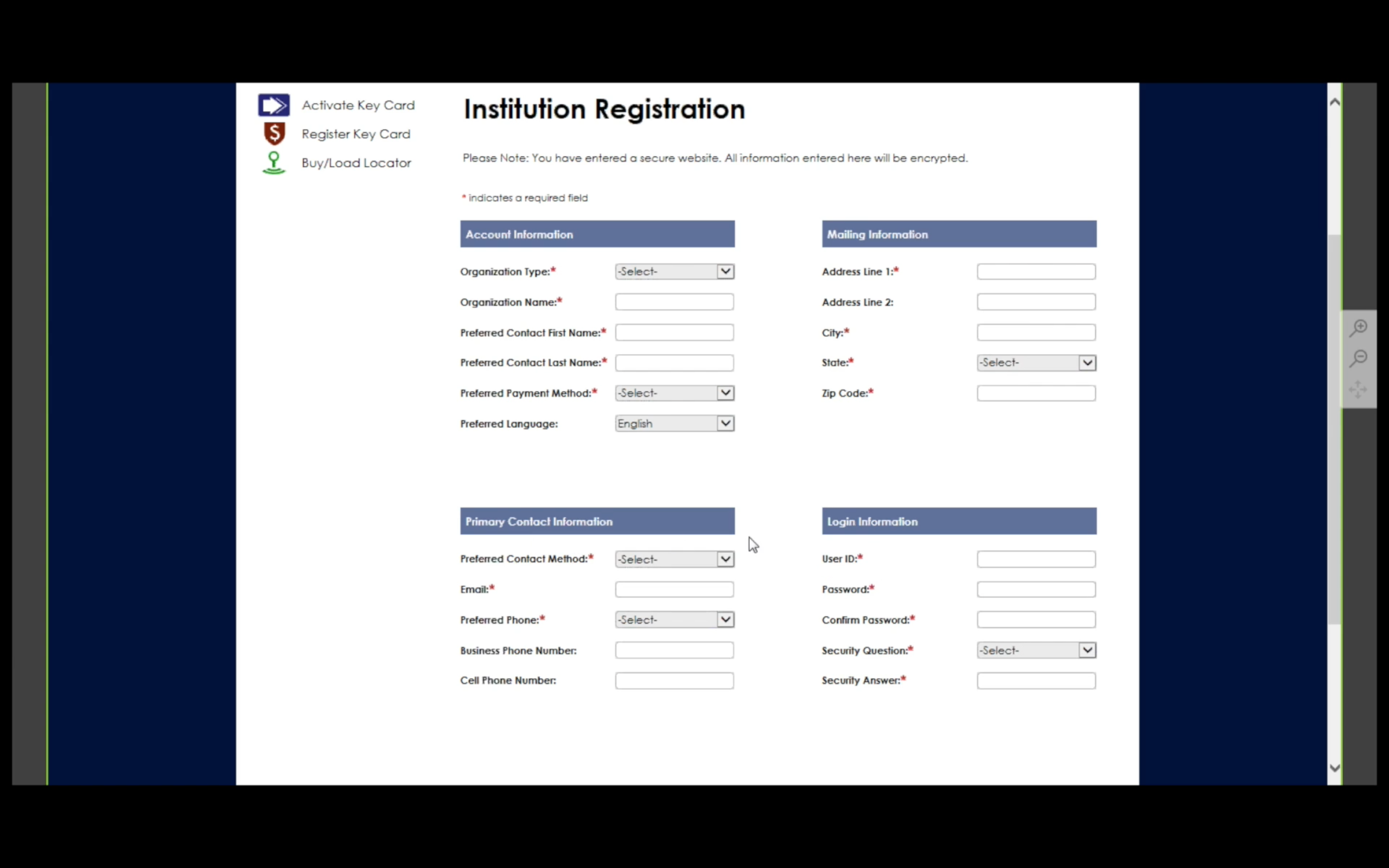Open the Preferred Payment Method dropdown
This screenshot has height=868, width=1389.
(x=674, y=393)
